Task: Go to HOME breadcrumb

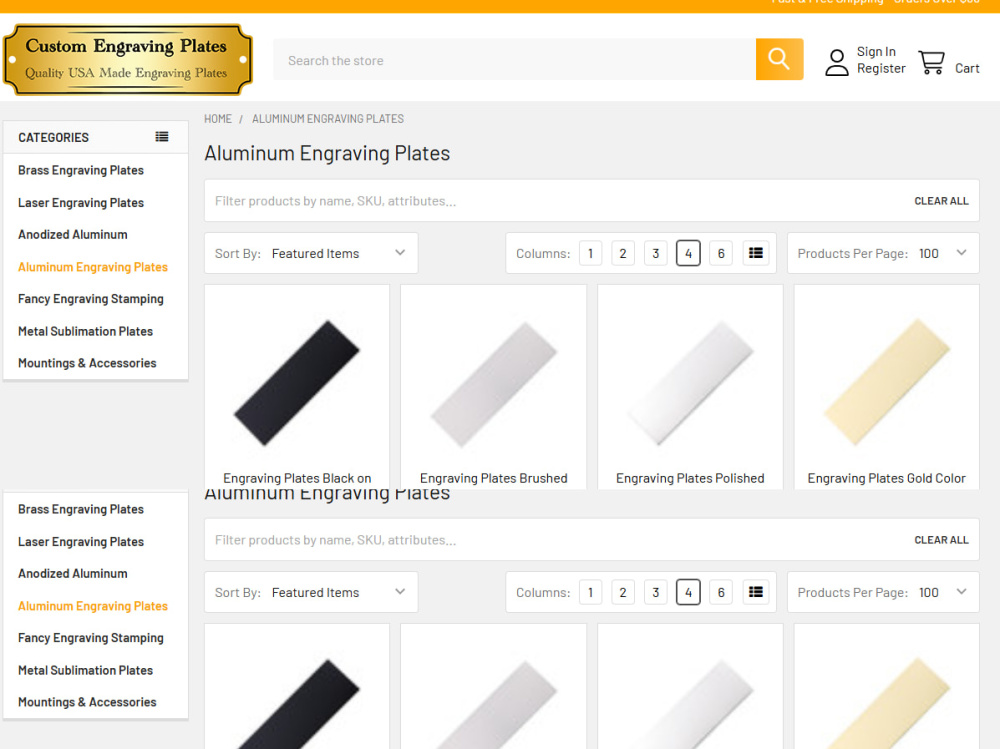Action: pos(217,119)
